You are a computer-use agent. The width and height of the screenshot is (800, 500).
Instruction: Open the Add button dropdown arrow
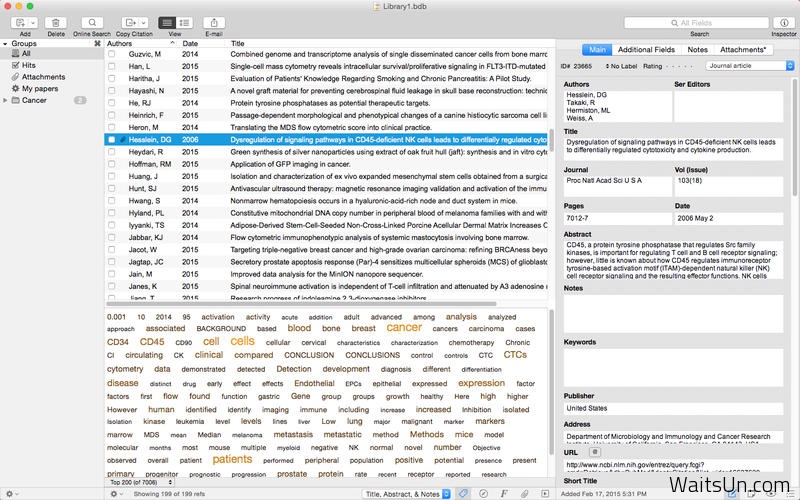(33, 22)
